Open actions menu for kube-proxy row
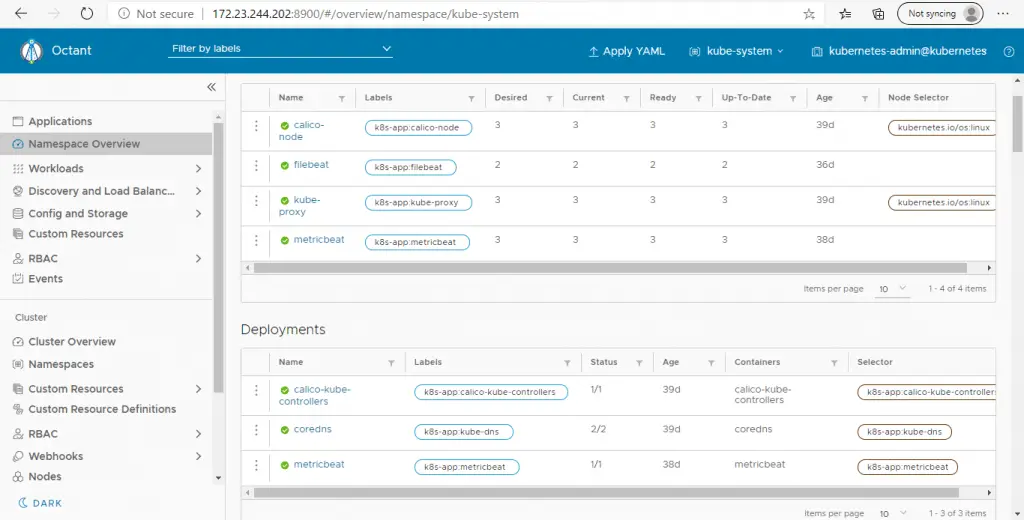Image resolution: width=1024 pixels, height=520 pixels. 256,201
